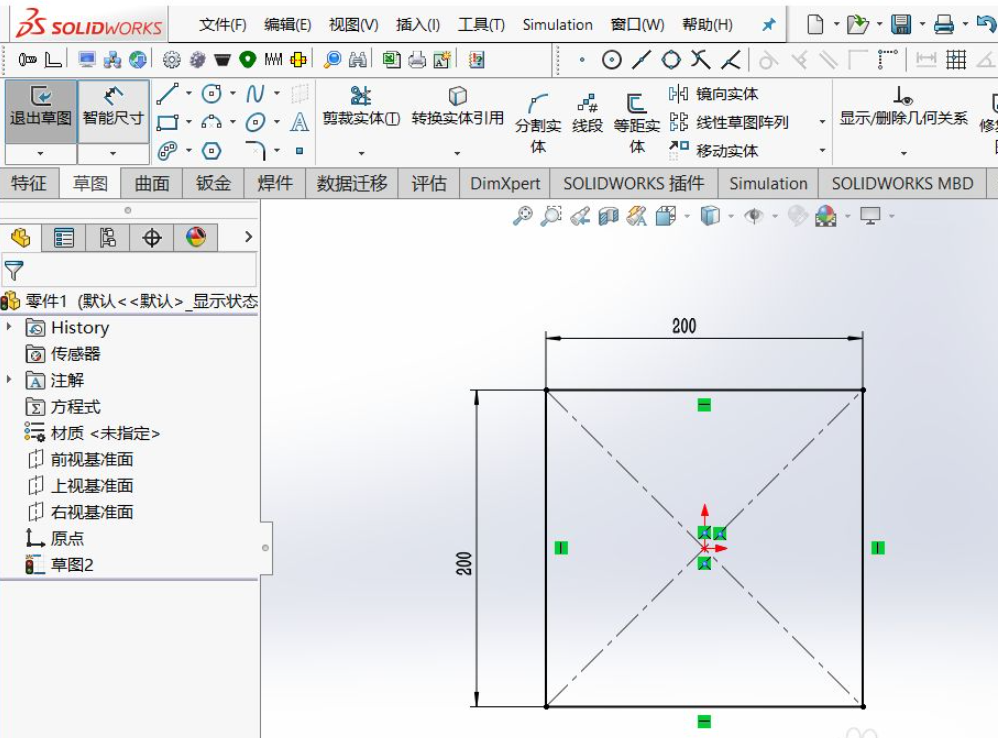This screenshot has width=998, height=738.
Task: Open the Spline tool dropdown arrow
Action: pyautogui.click(x=277, y=94)
